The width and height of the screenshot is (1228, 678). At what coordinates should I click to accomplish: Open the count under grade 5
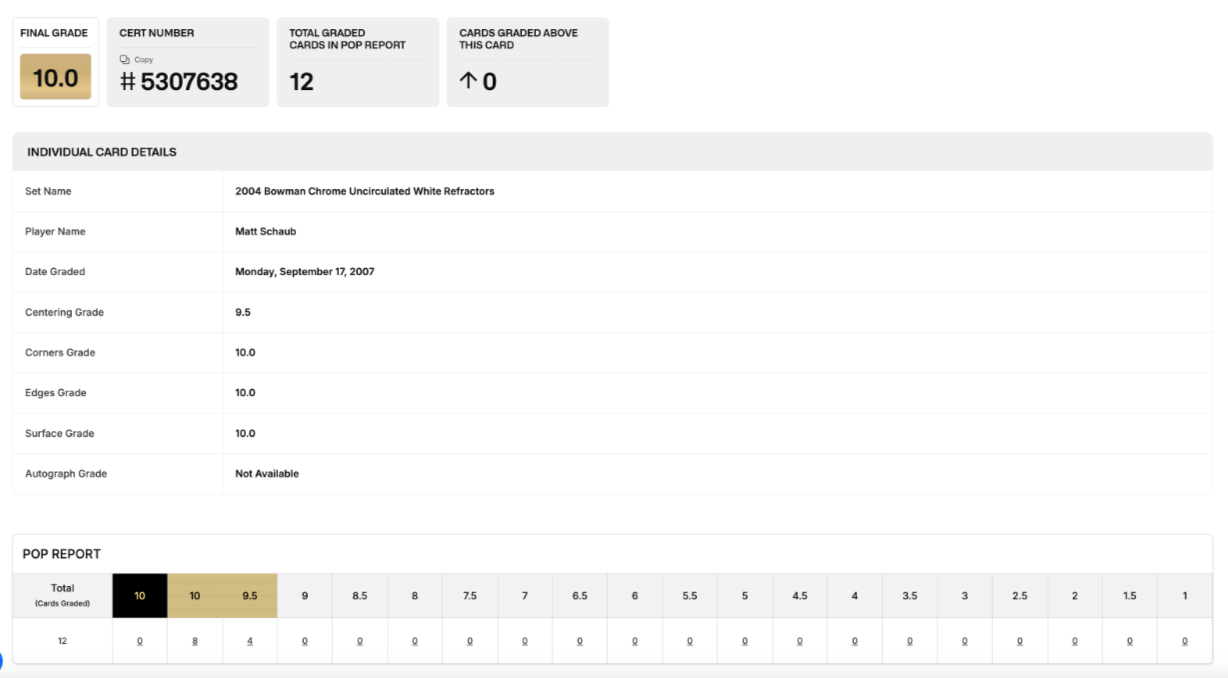pos(745,641)
